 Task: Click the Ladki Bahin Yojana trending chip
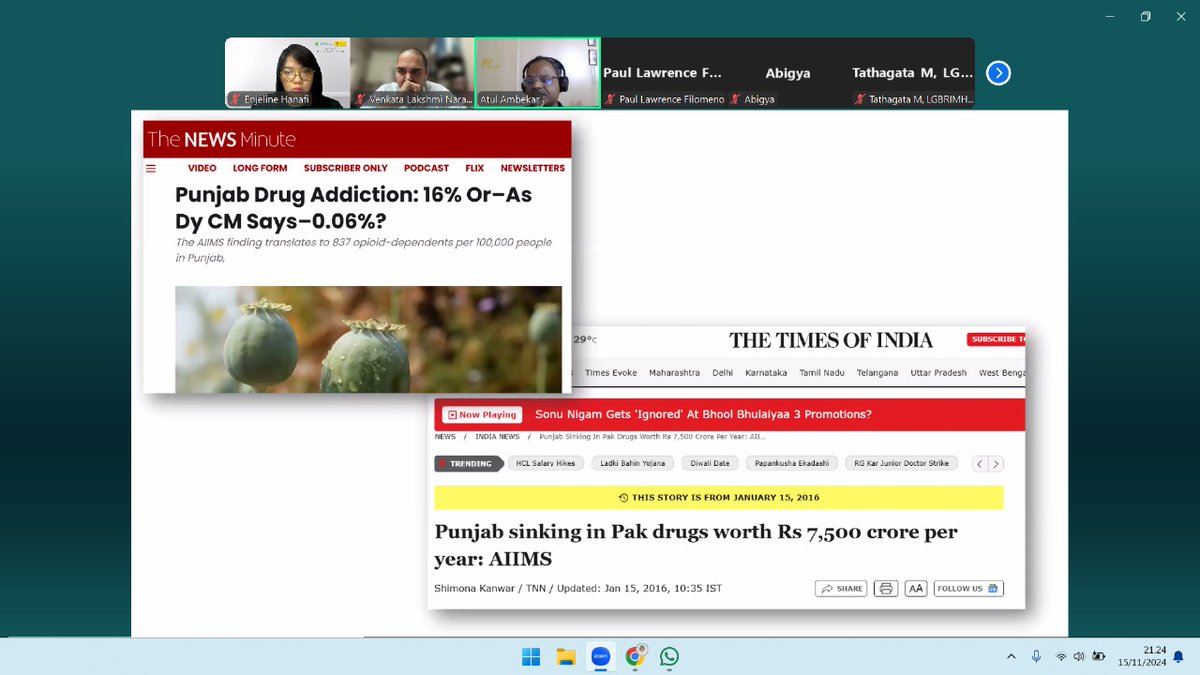click(632, 463)
